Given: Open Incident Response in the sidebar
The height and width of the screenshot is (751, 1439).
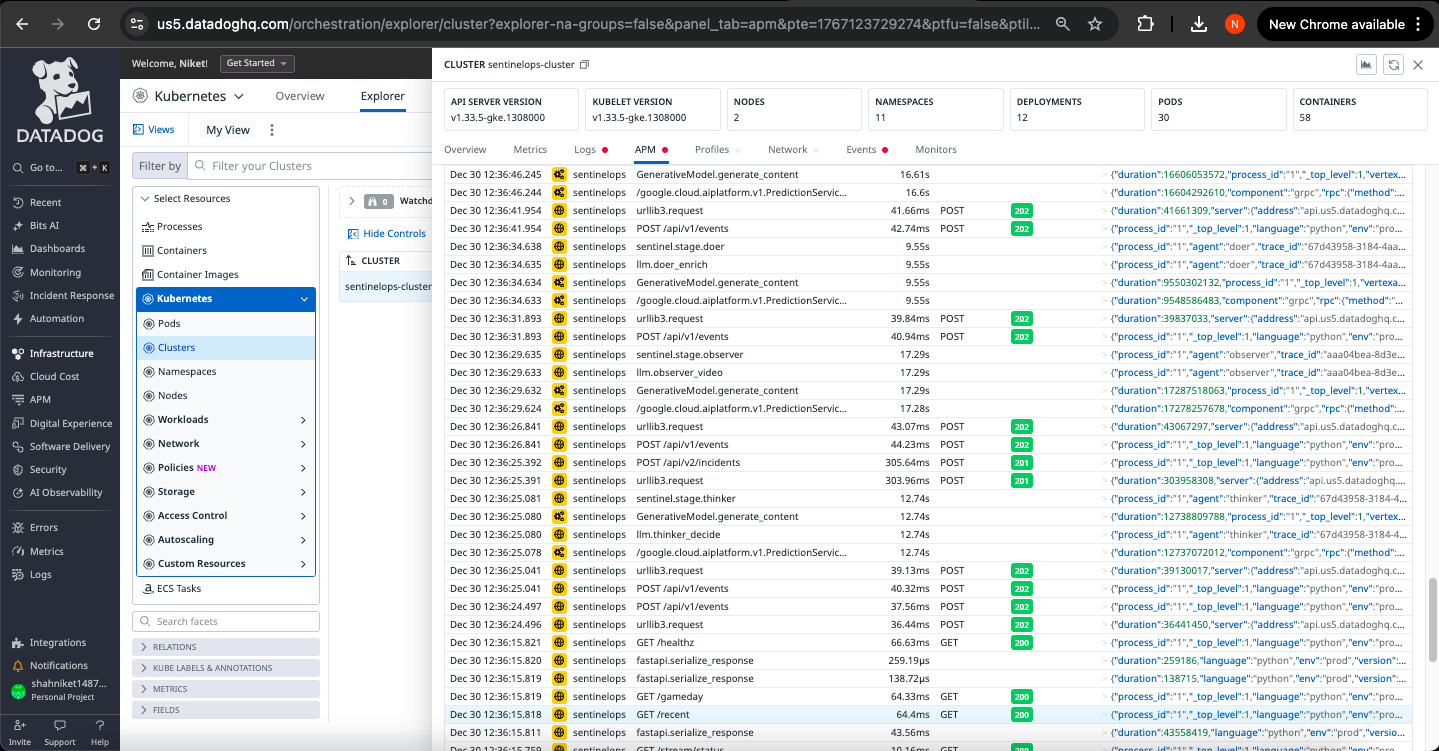Looking at the screenshot, I should [x=72, y=296].
